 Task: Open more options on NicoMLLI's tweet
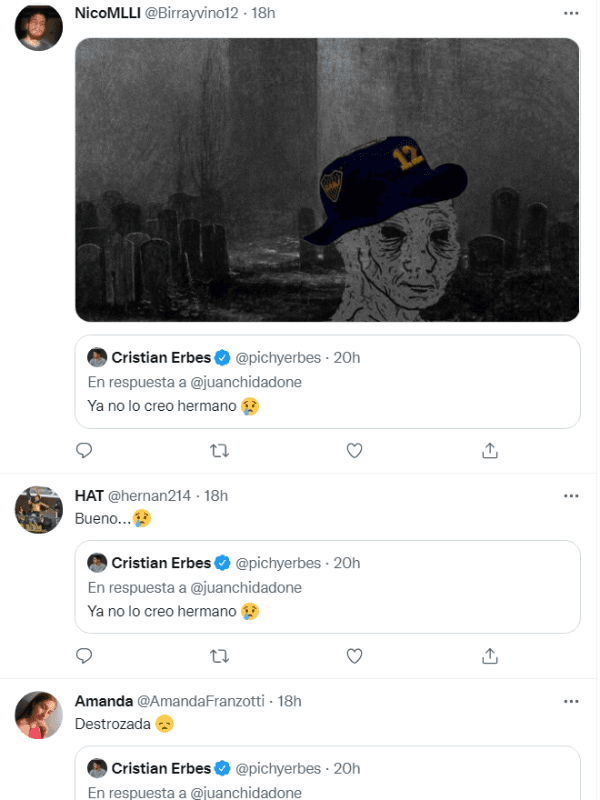tap(571, 13)
